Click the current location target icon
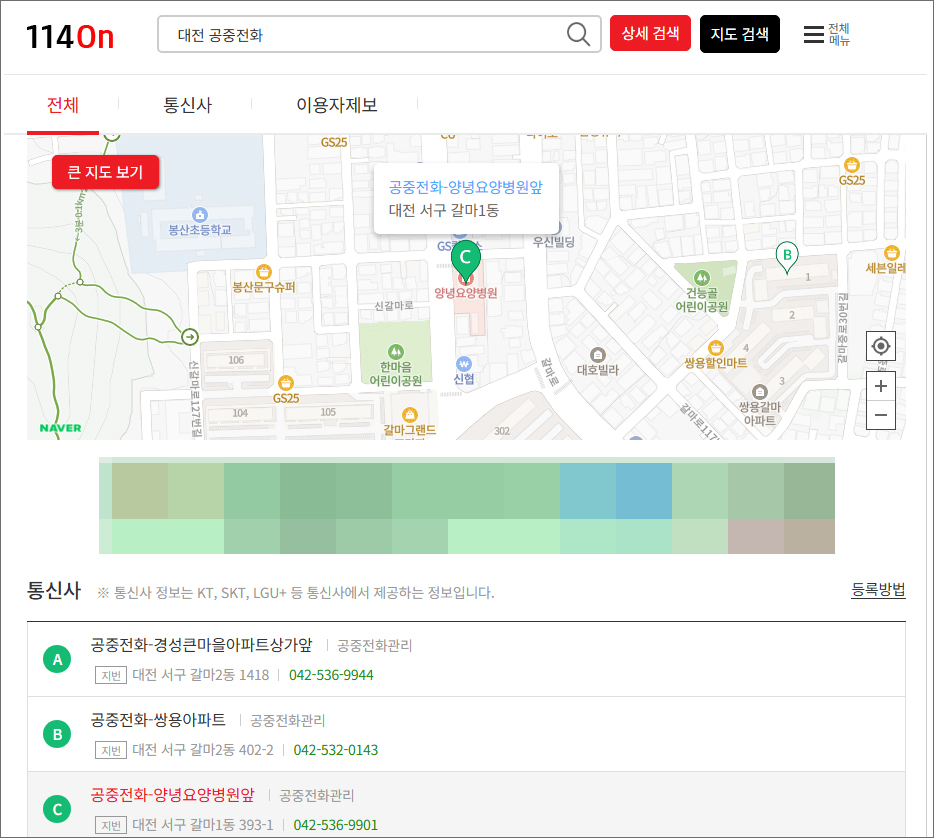Viewport: 934px width, 838px height. coord(880,346)
